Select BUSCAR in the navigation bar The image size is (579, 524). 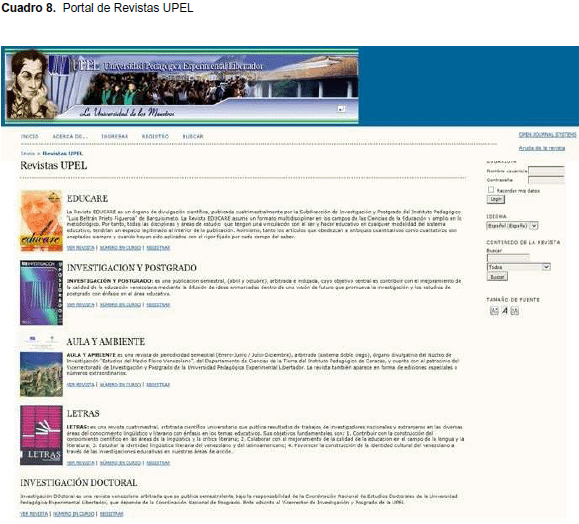(x=193, y=136)
